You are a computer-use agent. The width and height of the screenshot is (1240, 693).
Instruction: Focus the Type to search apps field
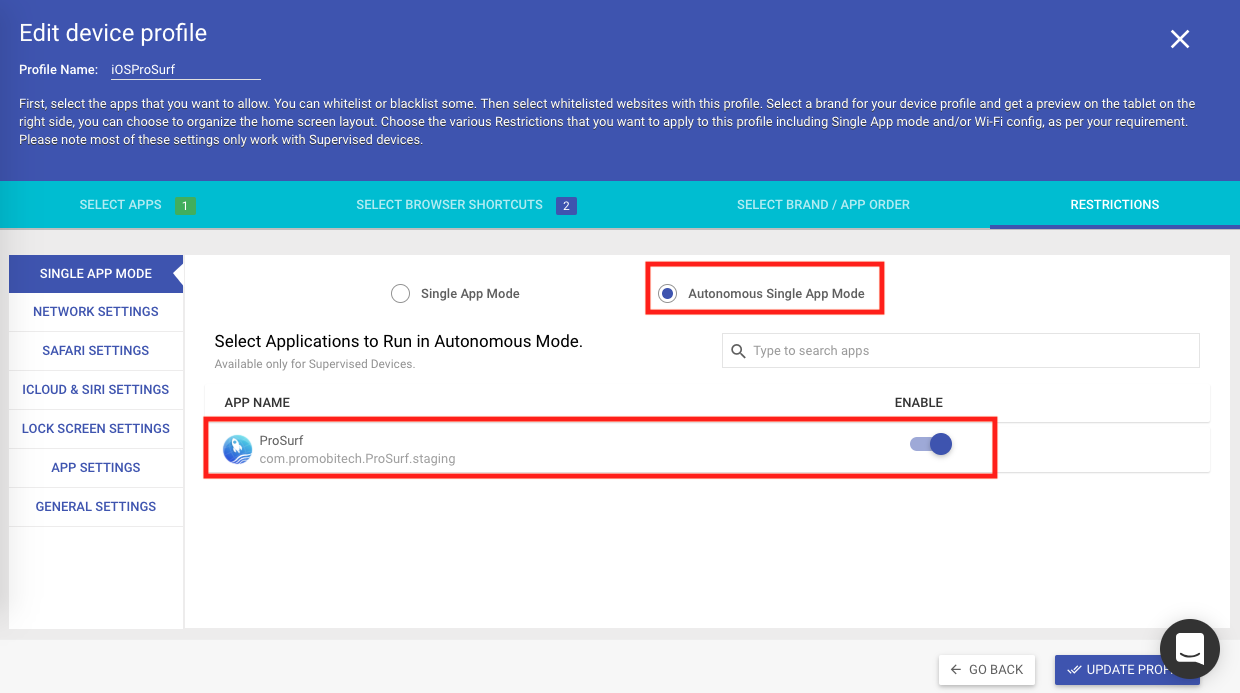tap(961, 351)
